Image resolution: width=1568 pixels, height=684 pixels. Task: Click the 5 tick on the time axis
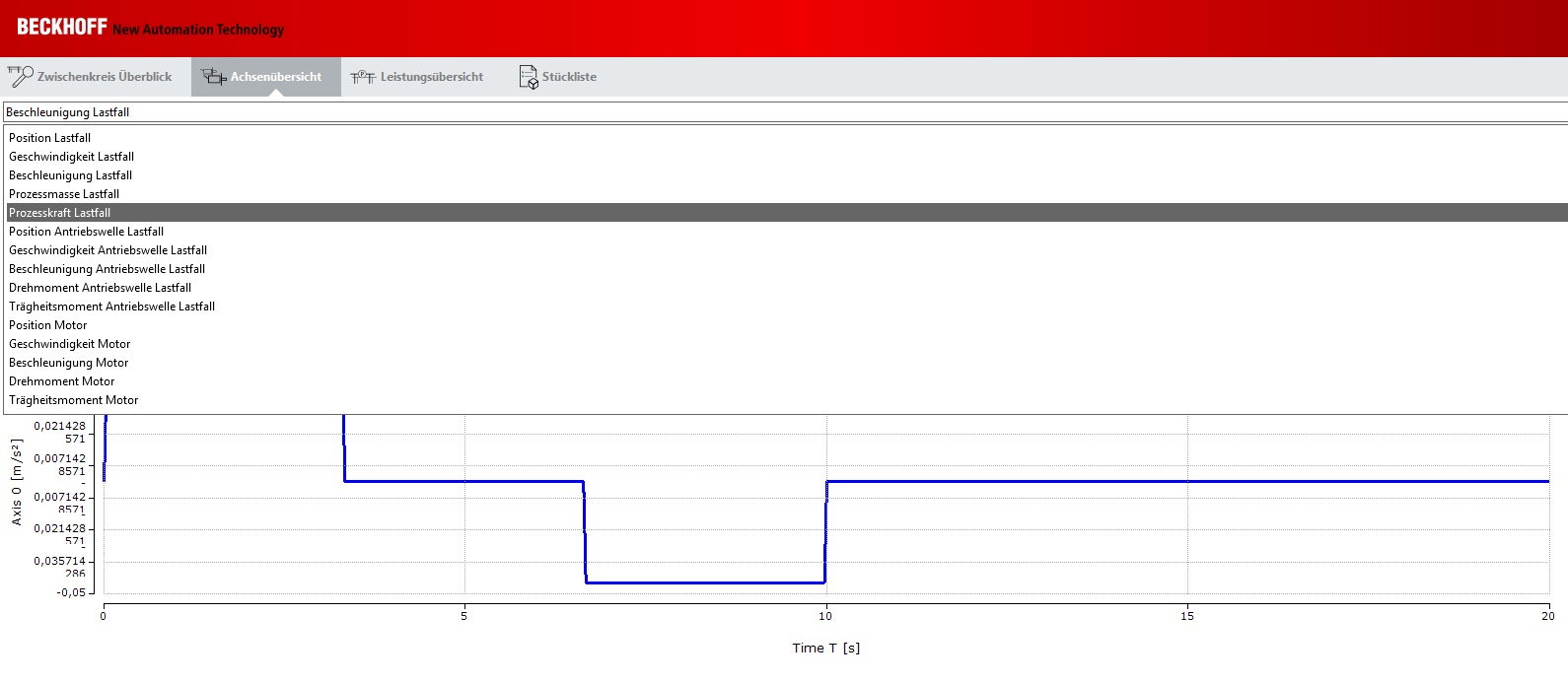pyautogui.click(x=464, y=616)
